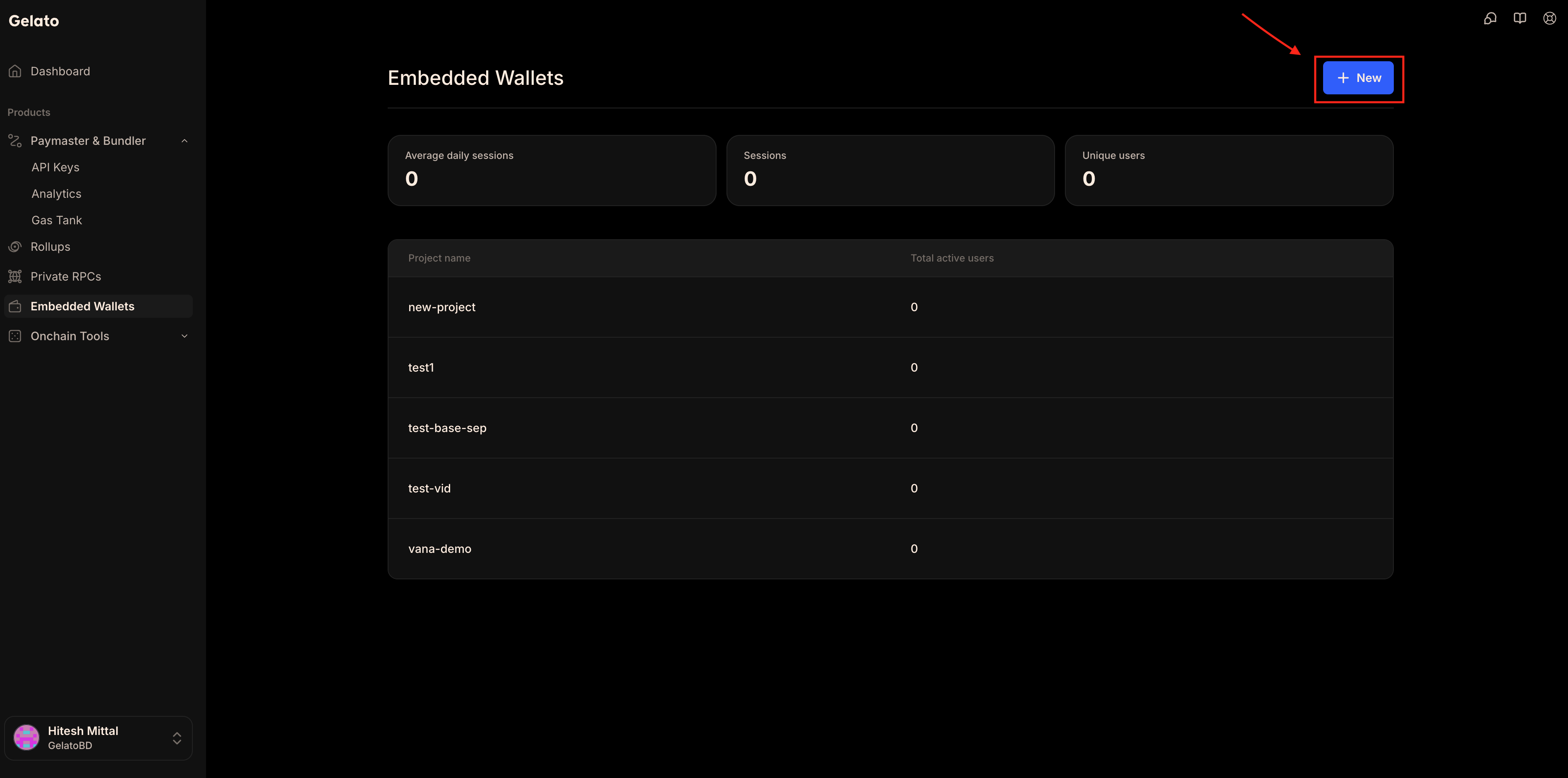Go to API Keys page

click(55, 168)
